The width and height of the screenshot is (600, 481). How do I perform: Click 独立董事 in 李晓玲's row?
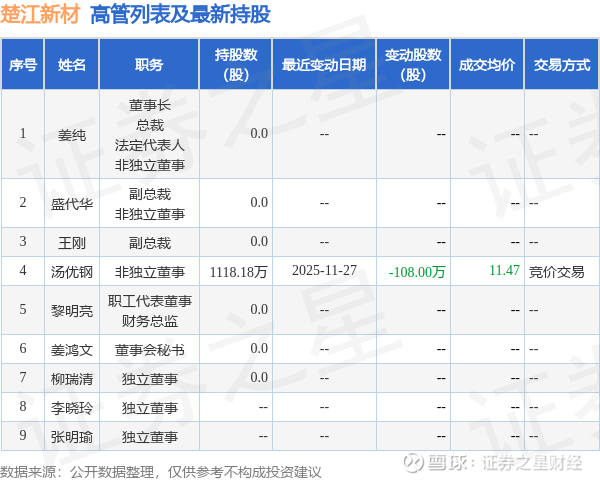[150, 408]
